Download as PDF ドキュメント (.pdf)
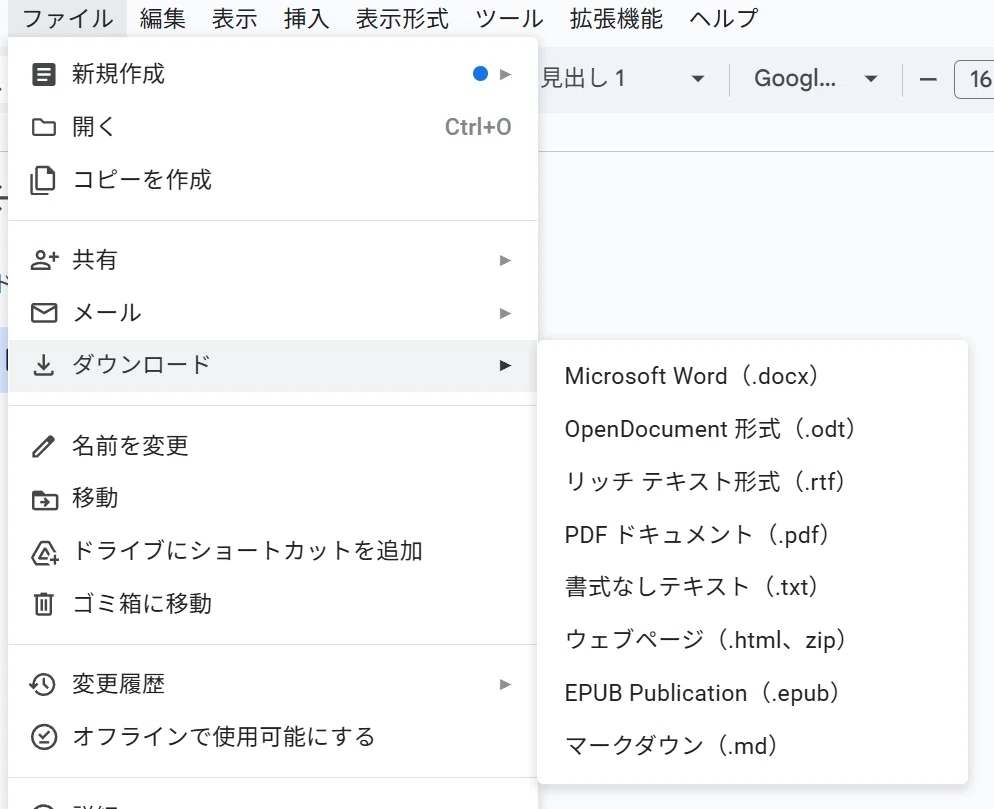 click(x=752, y=534)
